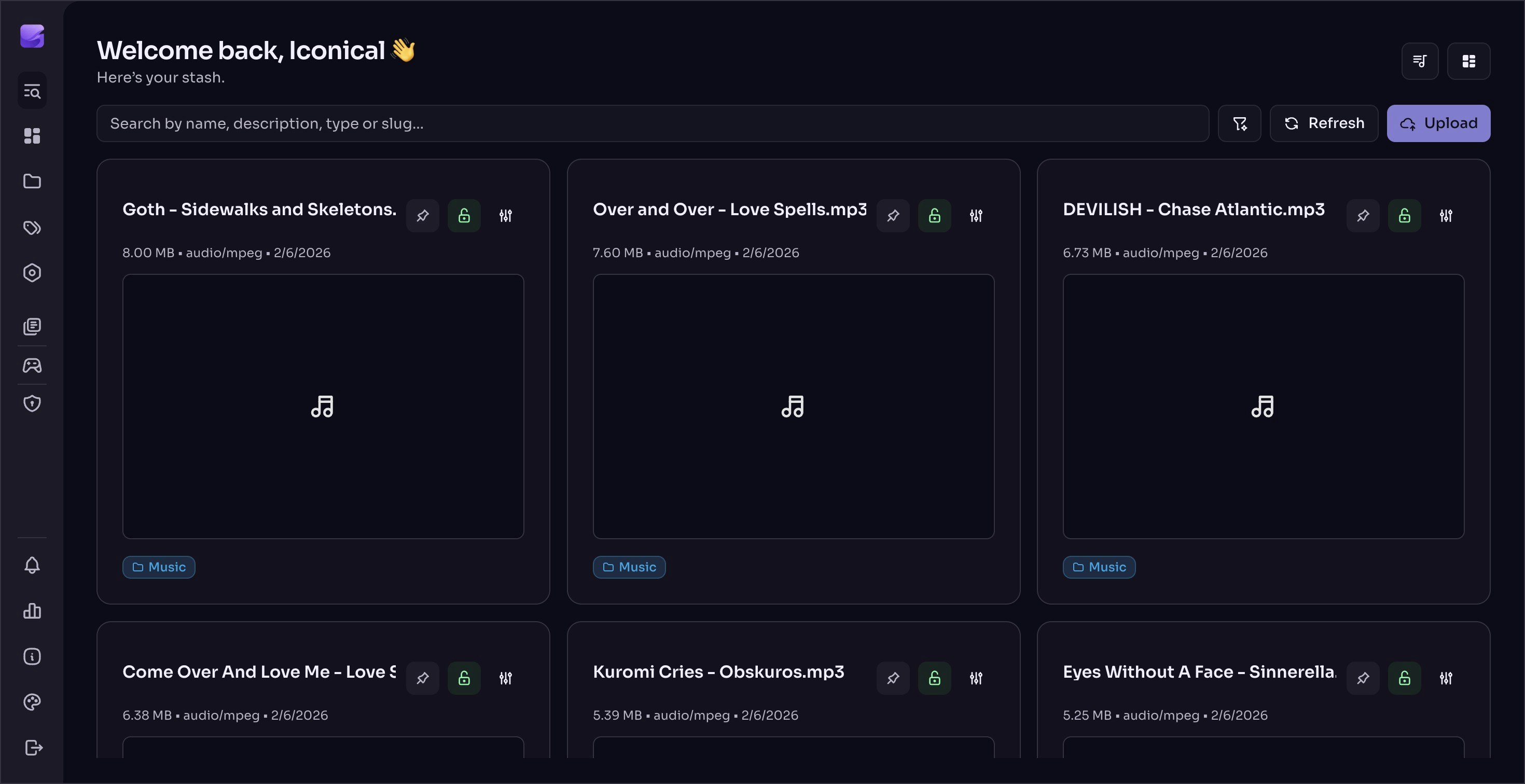Toggle lock on DEVILISH - Chase Atlantic.mp3
1525x784 pixels.
(1404, 215)
